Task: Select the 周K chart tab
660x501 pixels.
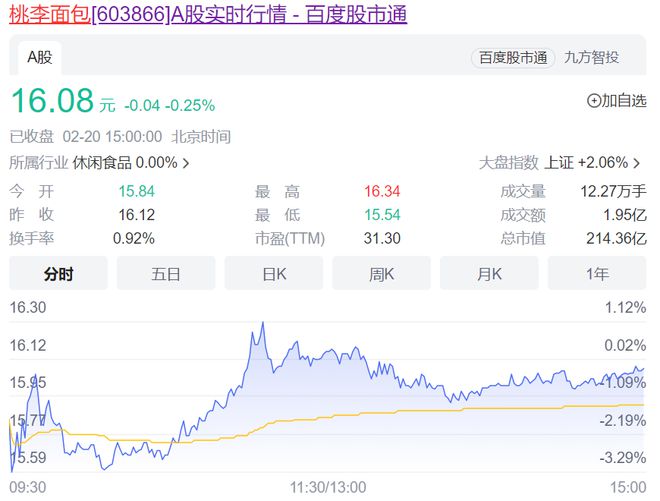Action: pyautogui.click(x=381, y=274)
